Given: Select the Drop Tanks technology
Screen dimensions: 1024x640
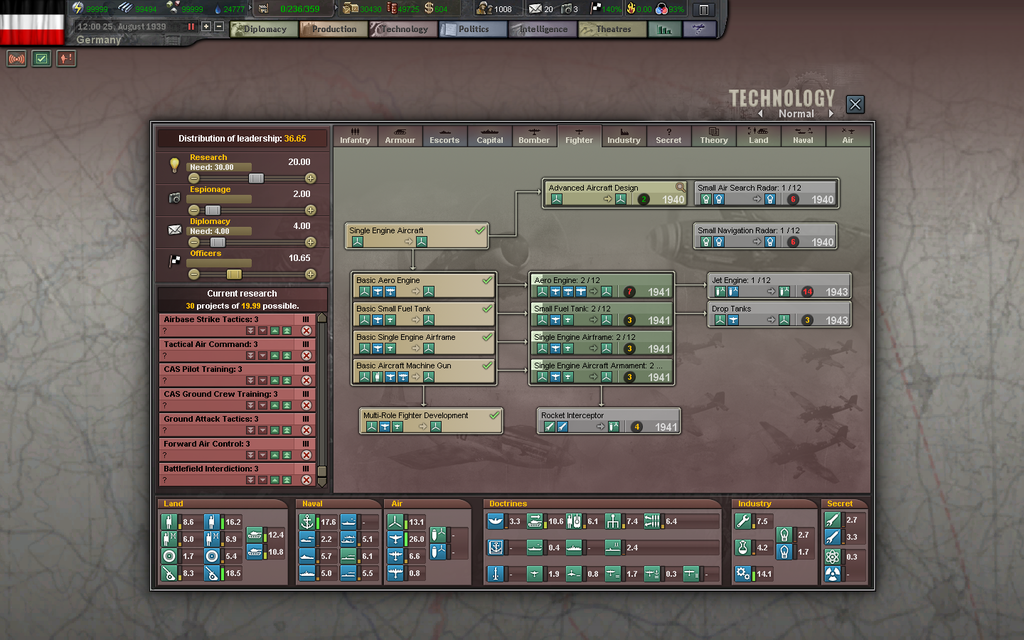Looking at the screenshot, I should coord(779,314).
